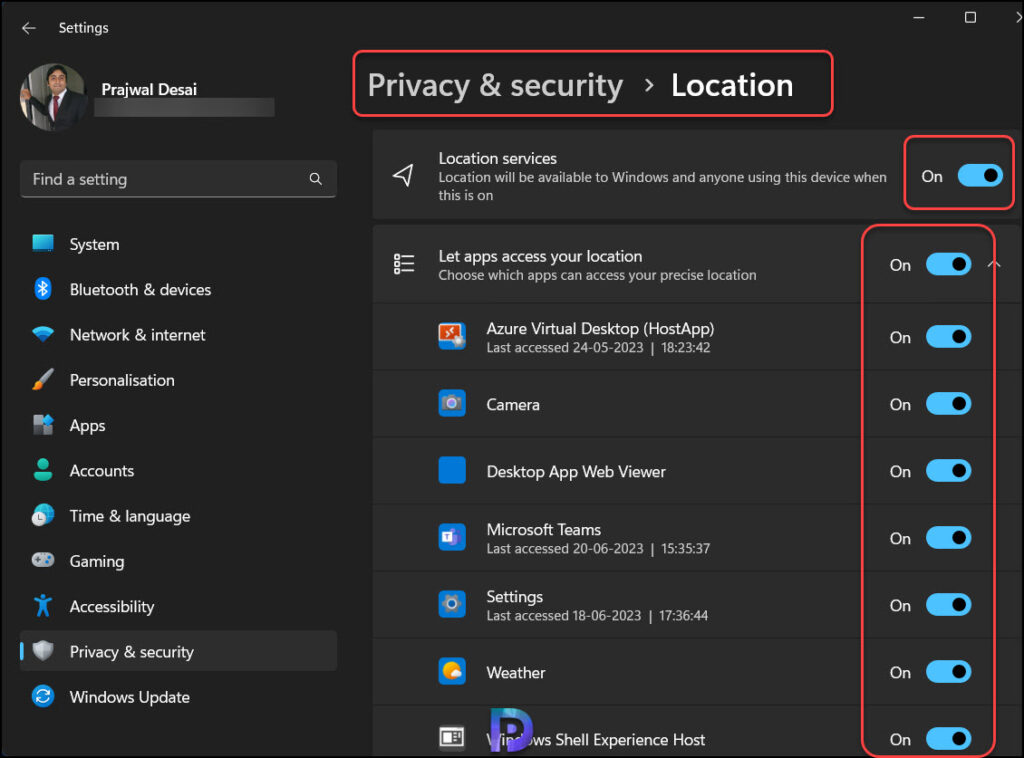Click Settings last accessed 18-06-2023 text
This screenshot has width=1024, height=758.
[x=597, y=616]
